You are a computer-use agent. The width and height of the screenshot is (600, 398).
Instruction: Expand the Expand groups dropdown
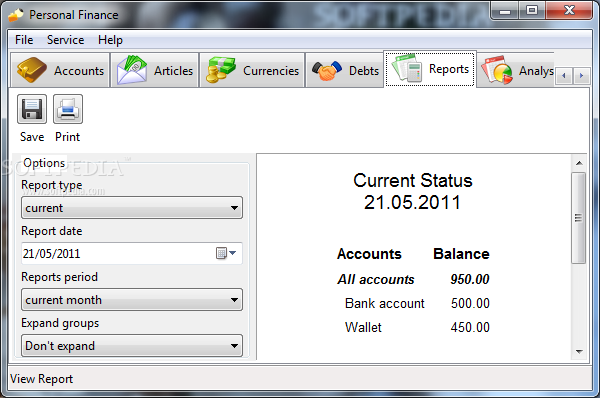(132, 346)
